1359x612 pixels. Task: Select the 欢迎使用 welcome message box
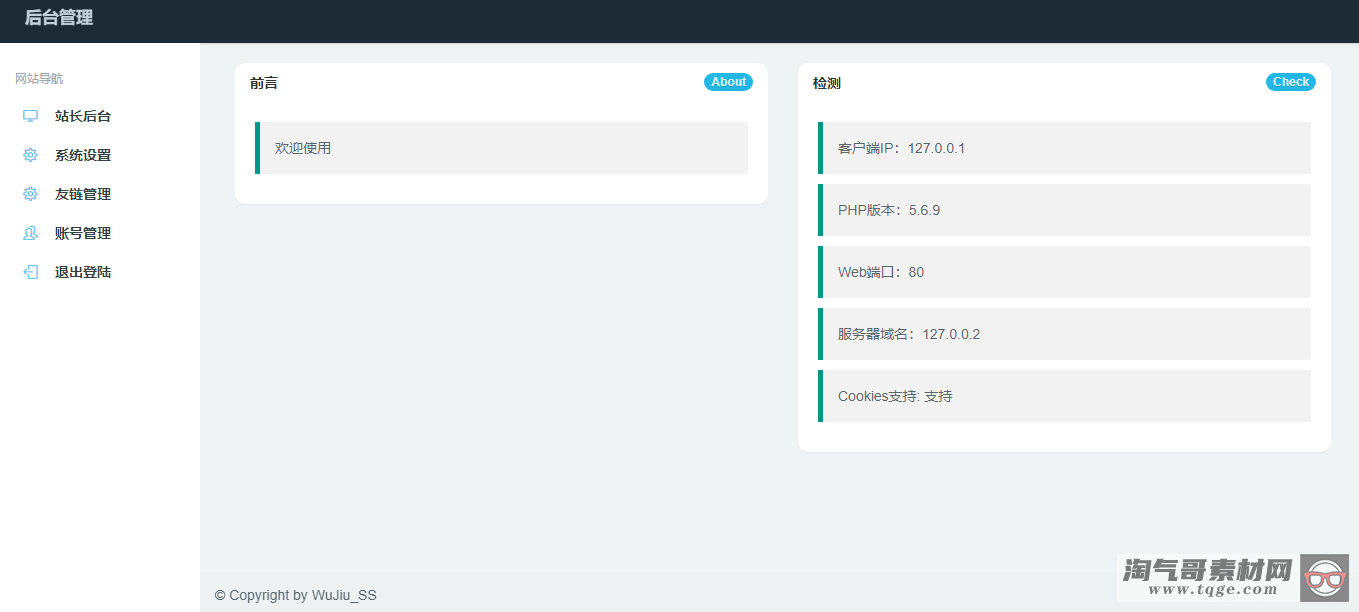point(502,147)
